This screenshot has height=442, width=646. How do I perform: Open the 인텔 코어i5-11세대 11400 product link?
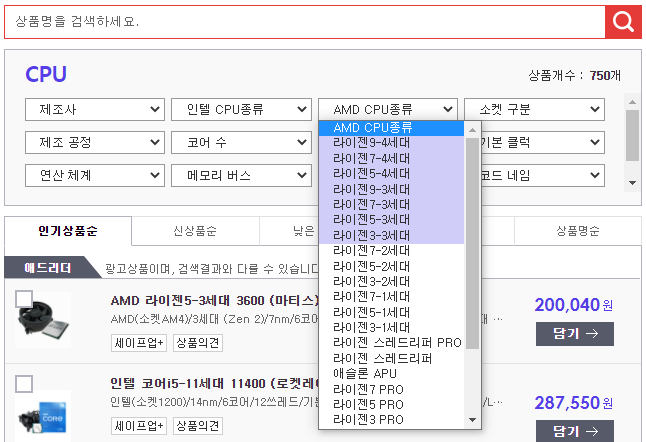pos(214,384)
